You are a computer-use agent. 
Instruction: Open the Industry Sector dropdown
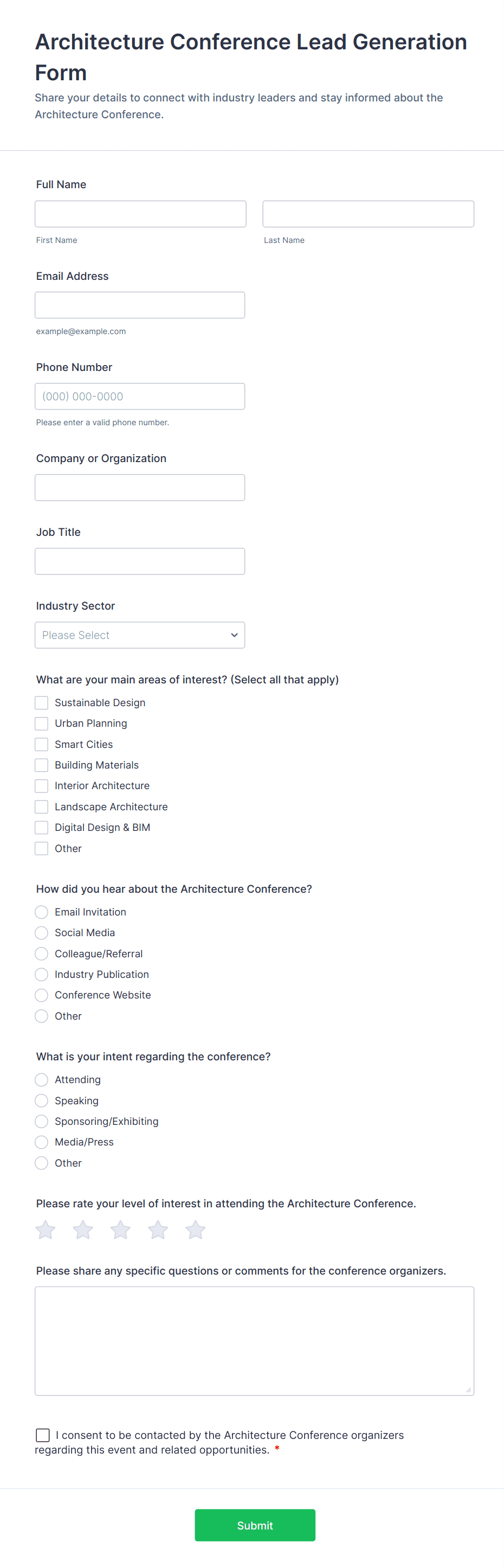coord(140,635)
